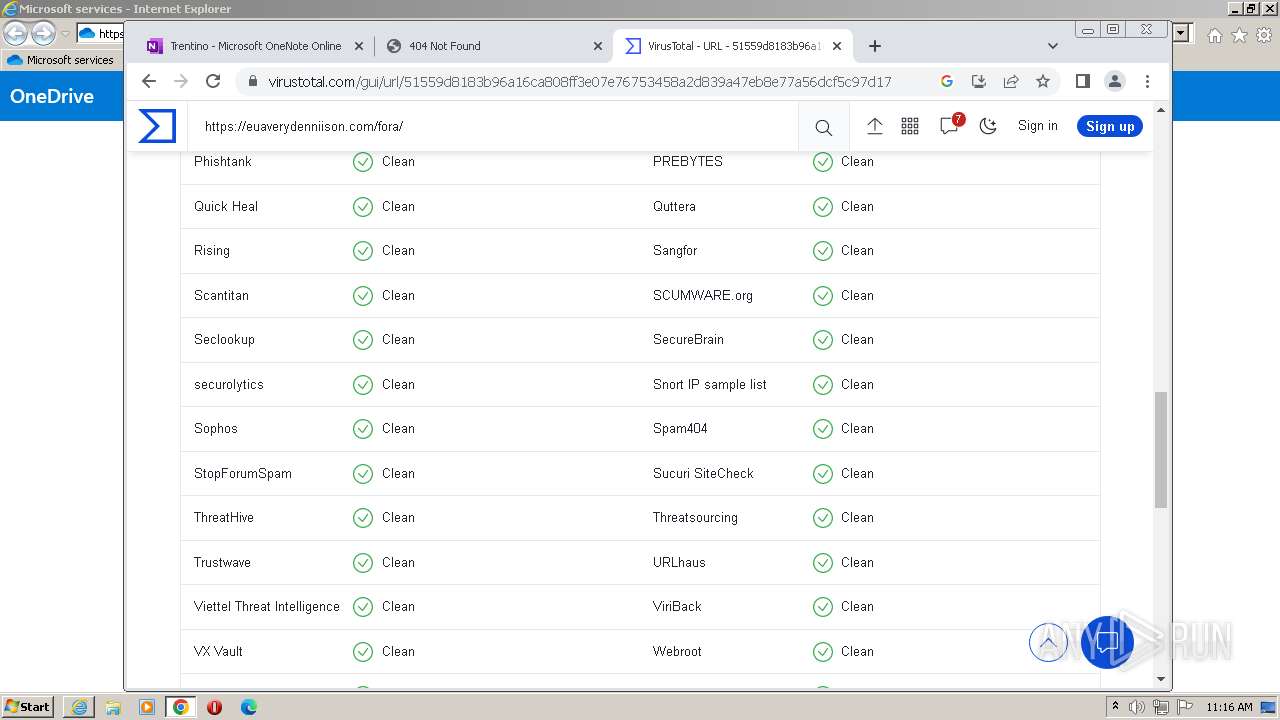This screenshot has width=1280, height=720.
Task: Click the Sucuri SiteCheck vendor name
Action: 703,474
